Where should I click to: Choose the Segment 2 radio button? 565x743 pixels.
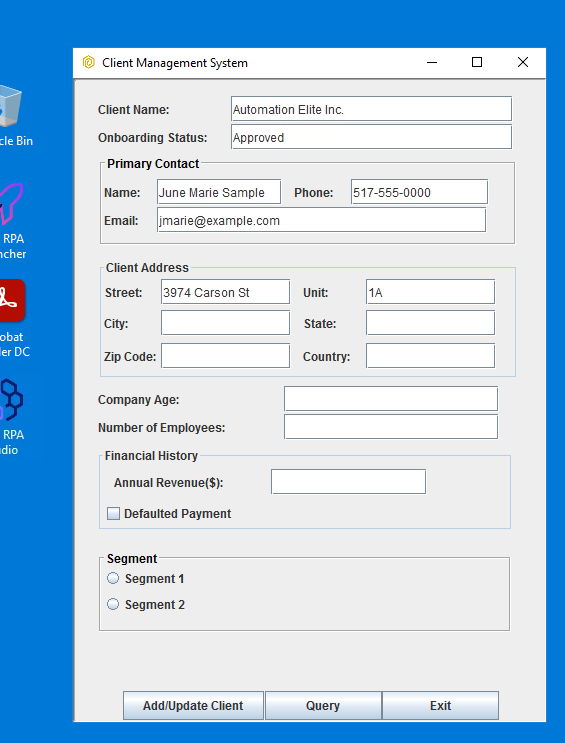click(113, 605)
